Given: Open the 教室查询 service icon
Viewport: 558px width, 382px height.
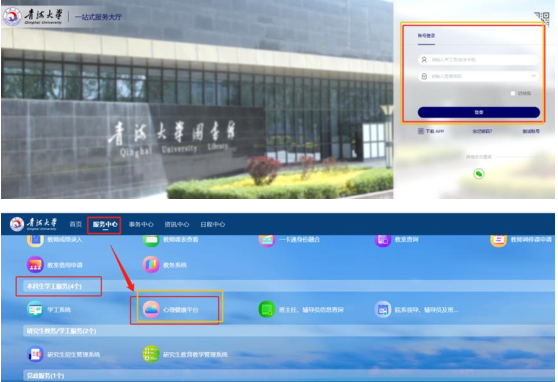Looking at the screenshot, I should [383, 240].
